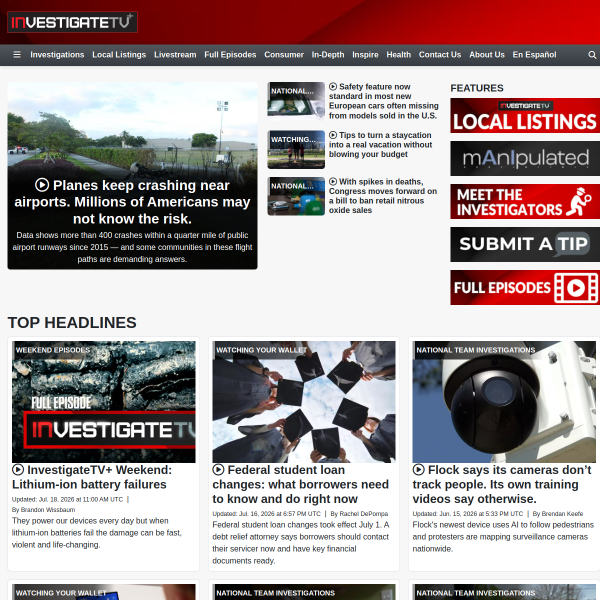Image resolution: width=600 pixels, height=600 pixels.
Task: Open the Health section
Action: pos(399,55)
